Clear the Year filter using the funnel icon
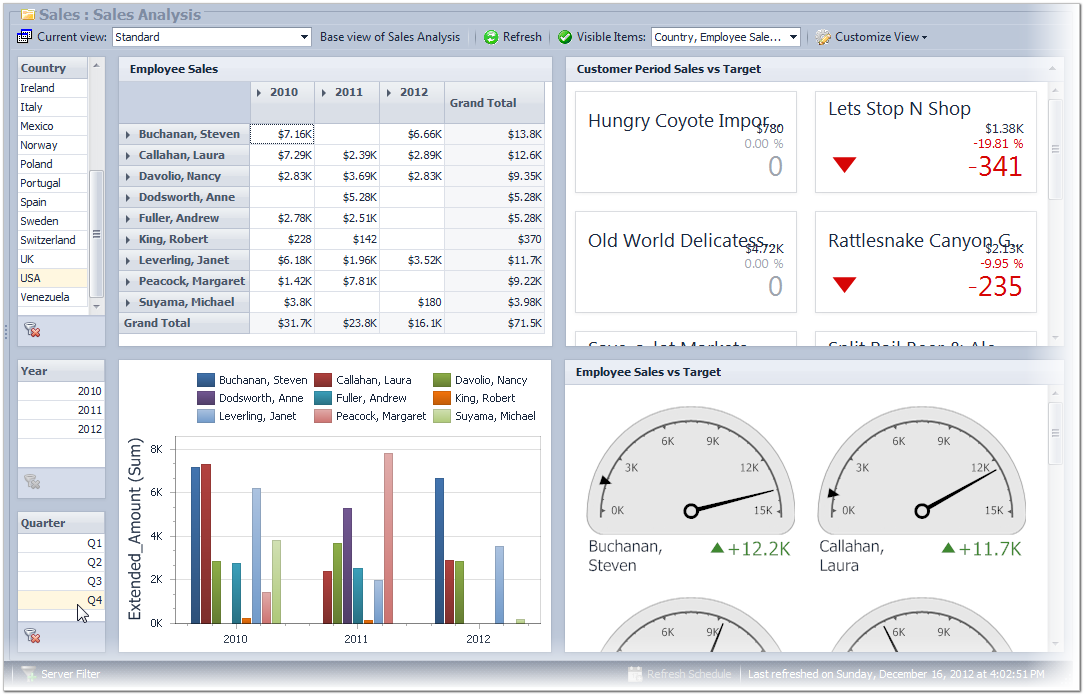The height and width of the screenshot is (695, 1084). 31,482
